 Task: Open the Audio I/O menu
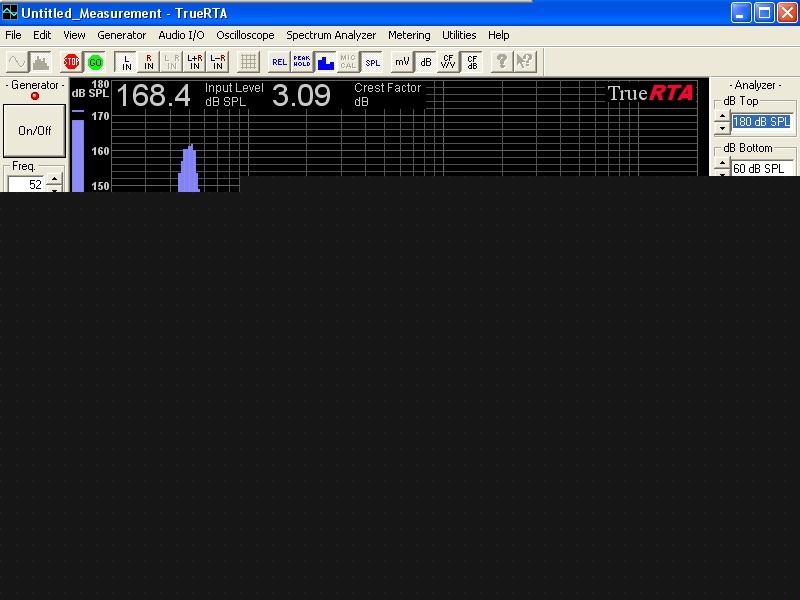coord(181,35)
